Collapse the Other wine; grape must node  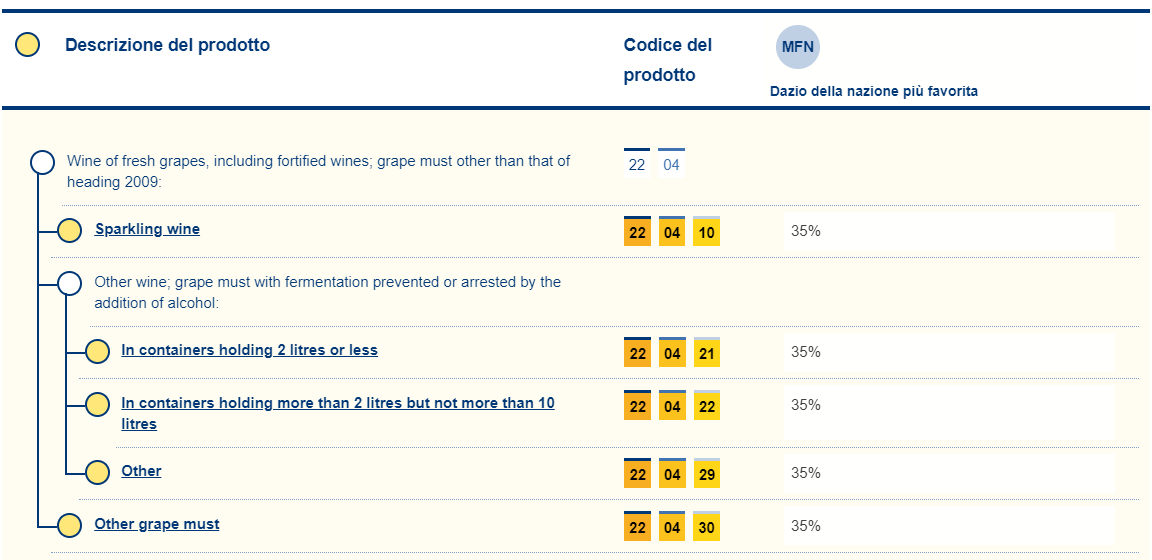click(70, 283)
